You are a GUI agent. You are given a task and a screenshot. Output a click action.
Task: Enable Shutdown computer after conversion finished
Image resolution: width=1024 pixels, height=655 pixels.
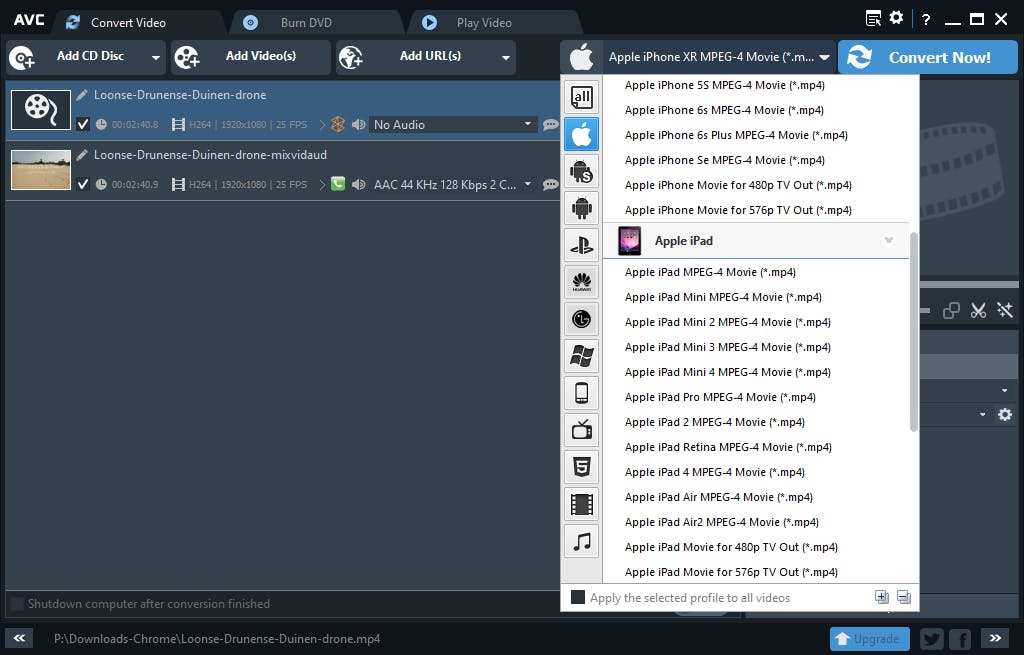point(18,603)
